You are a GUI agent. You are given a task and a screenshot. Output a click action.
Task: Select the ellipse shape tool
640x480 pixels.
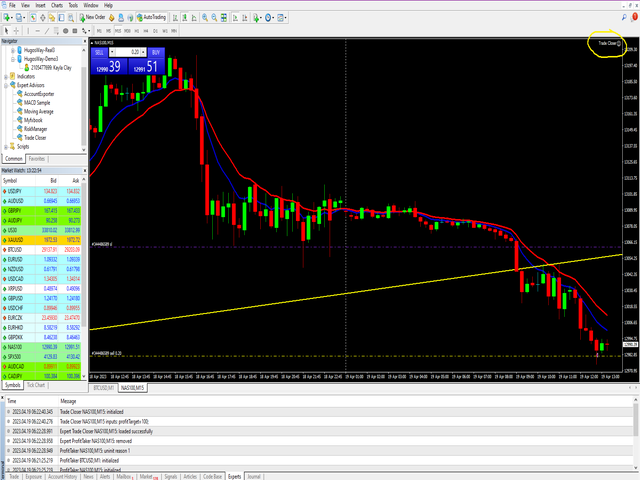[x=65, y=31]
